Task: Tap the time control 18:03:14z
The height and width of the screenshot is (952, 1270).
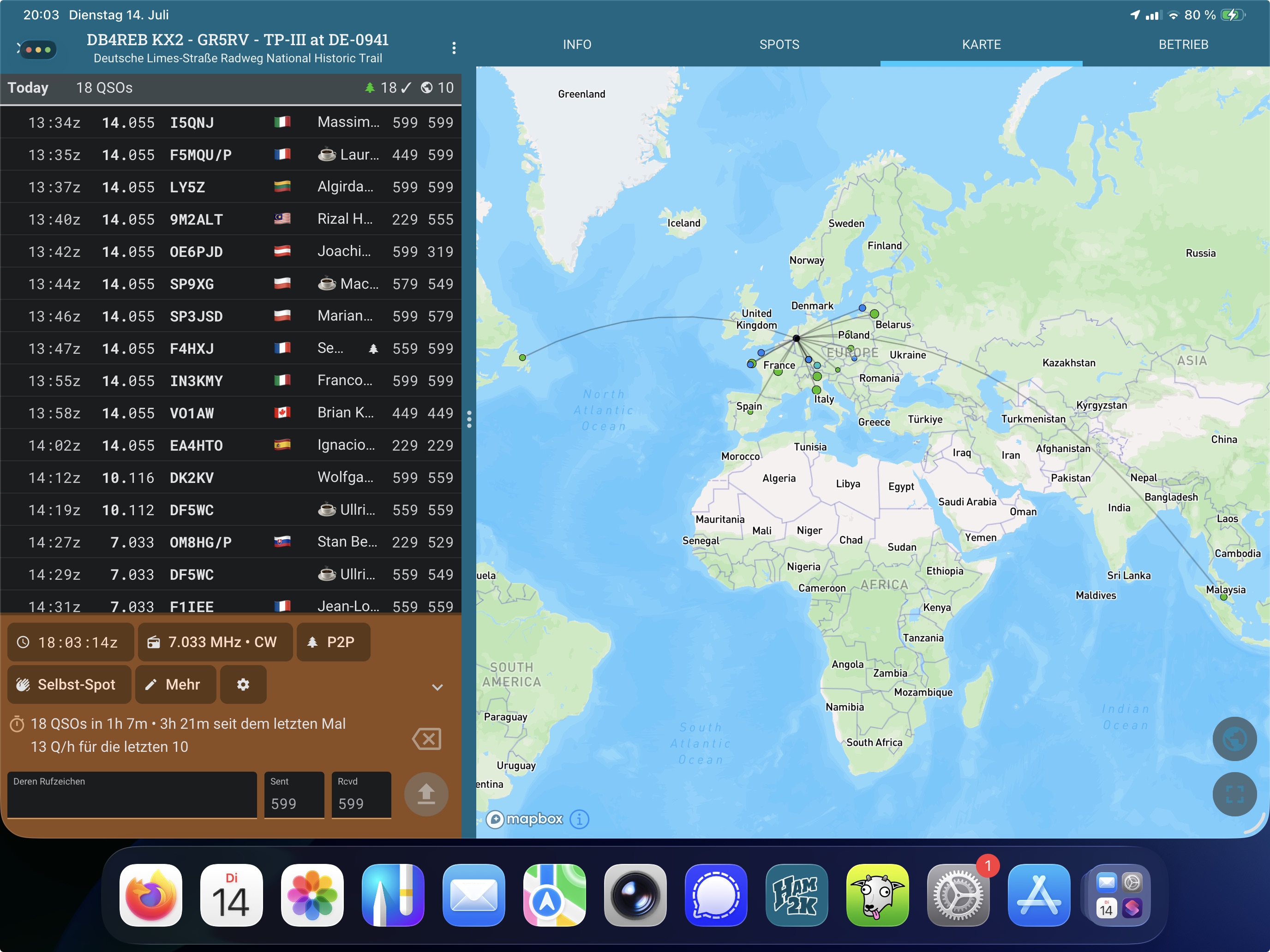Action: pos(70,642)
